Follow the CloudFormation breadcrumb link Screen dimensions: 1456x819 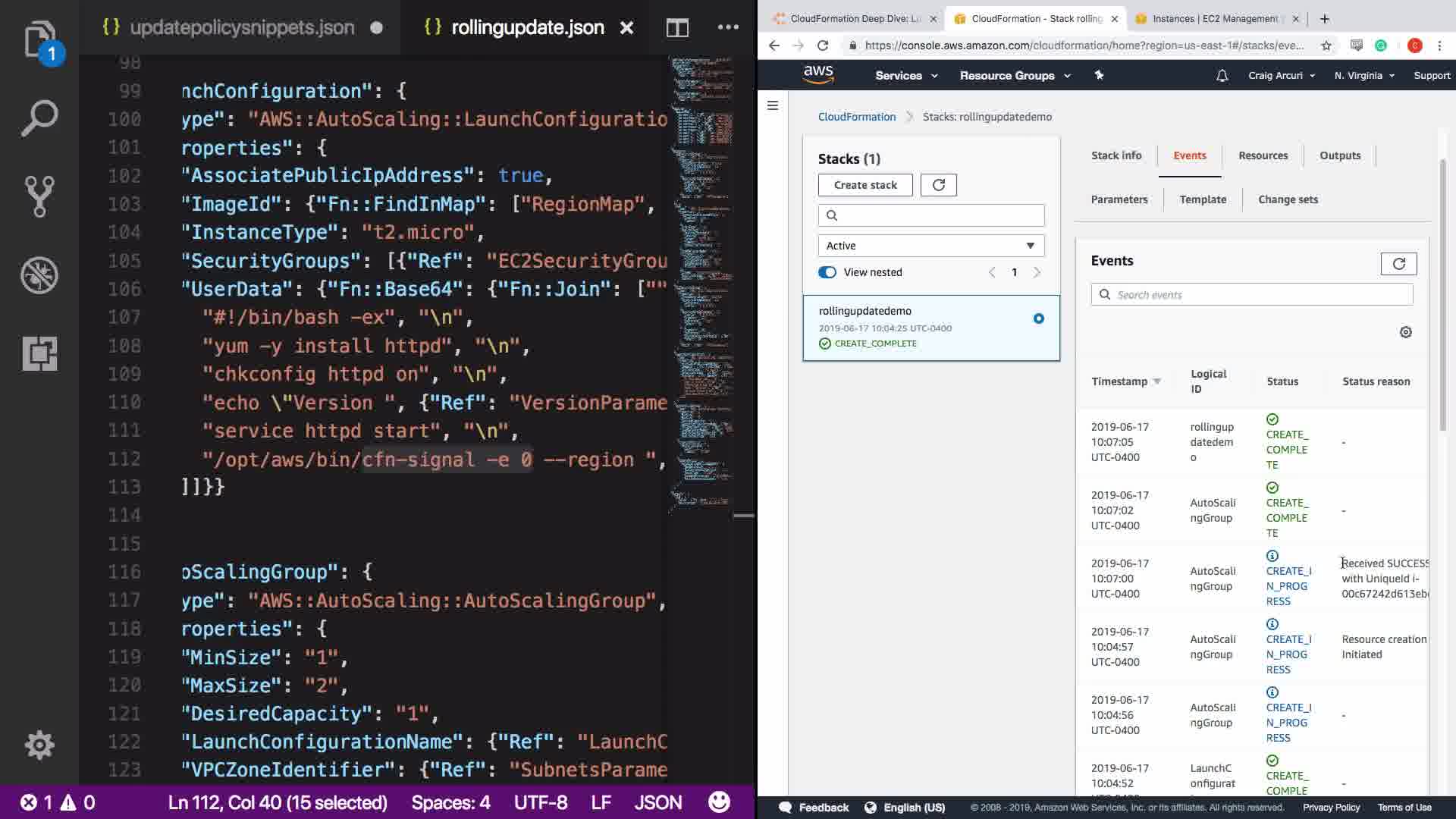[x=856, y=117]
